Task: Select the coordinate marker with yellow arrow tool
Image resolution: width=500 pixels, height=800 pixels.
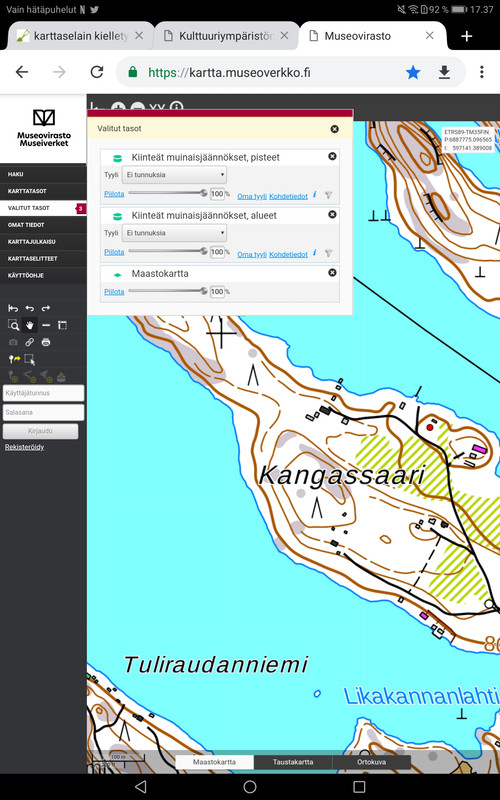Action: (x=14, y=359)
